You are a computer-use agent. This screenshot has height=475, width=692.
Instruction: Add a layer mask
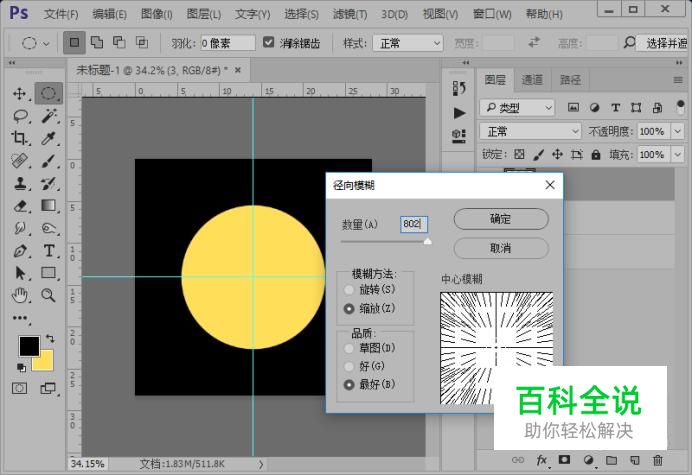click(564, 460)
